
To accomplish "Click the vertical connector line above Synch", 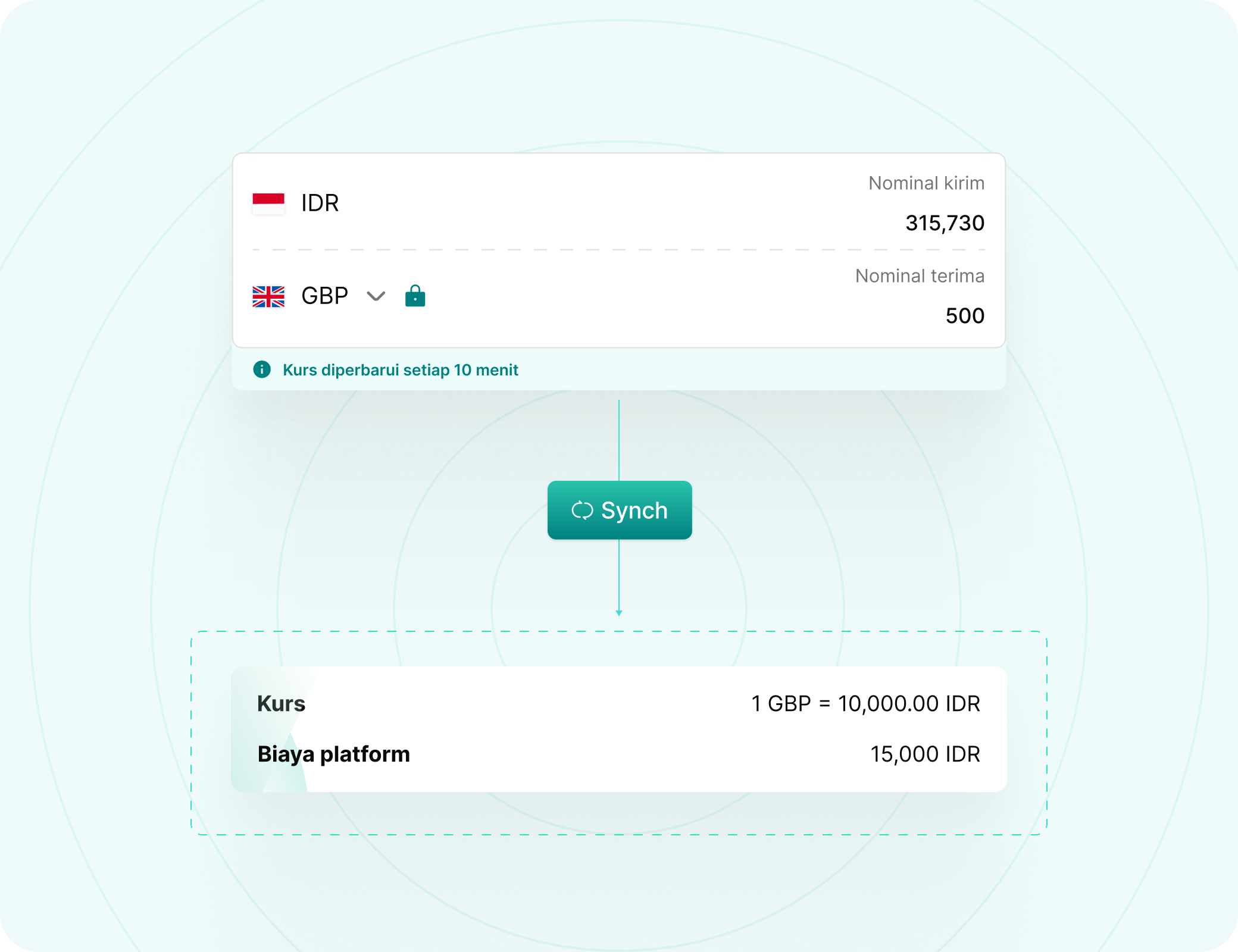I will (619, 440).
